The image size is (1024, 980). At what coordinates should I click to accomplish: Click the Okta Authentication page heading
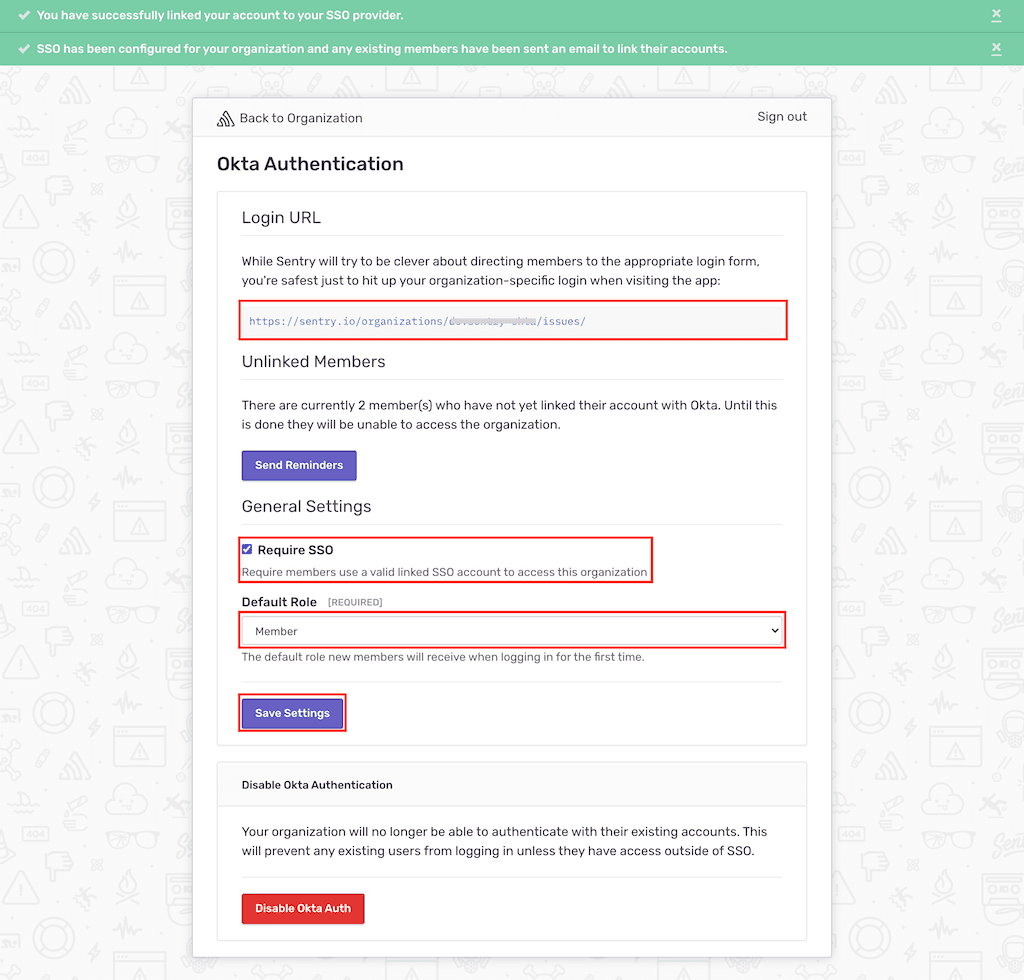pos(310,163)
